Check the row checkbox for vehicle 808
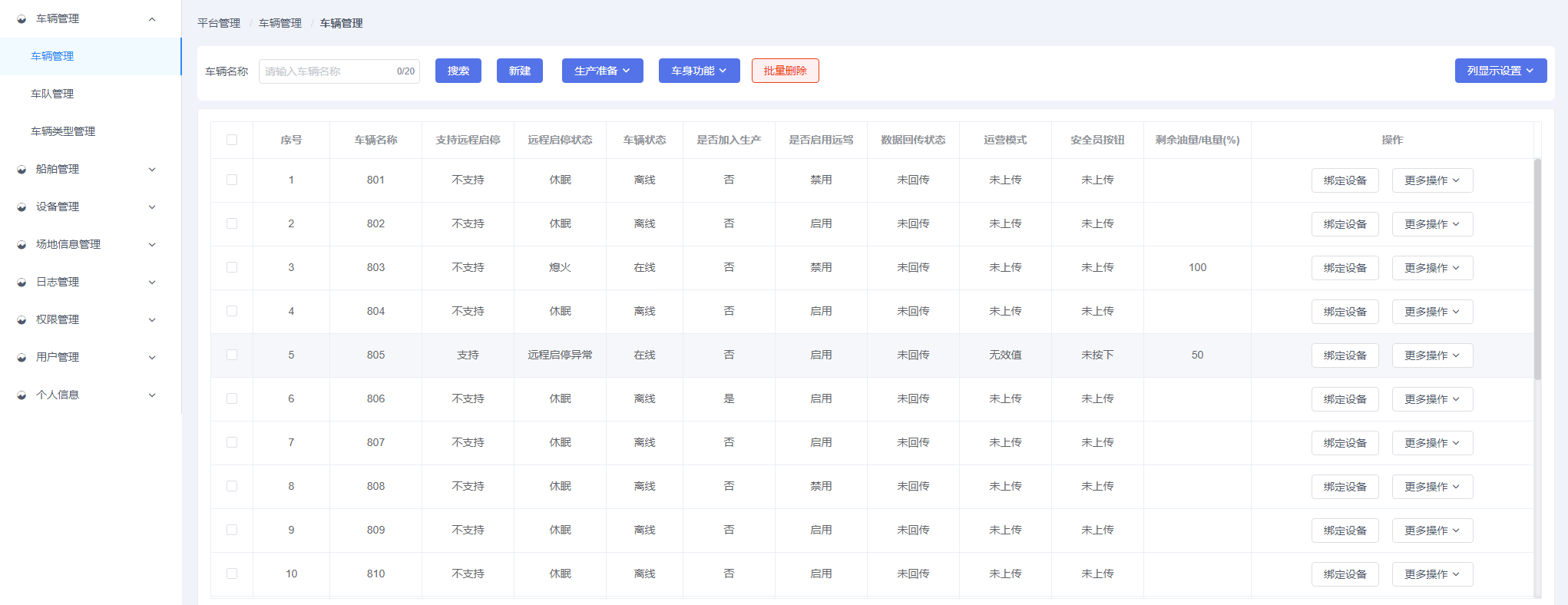The image size is (1568, 605). click(x=232, y=486)
